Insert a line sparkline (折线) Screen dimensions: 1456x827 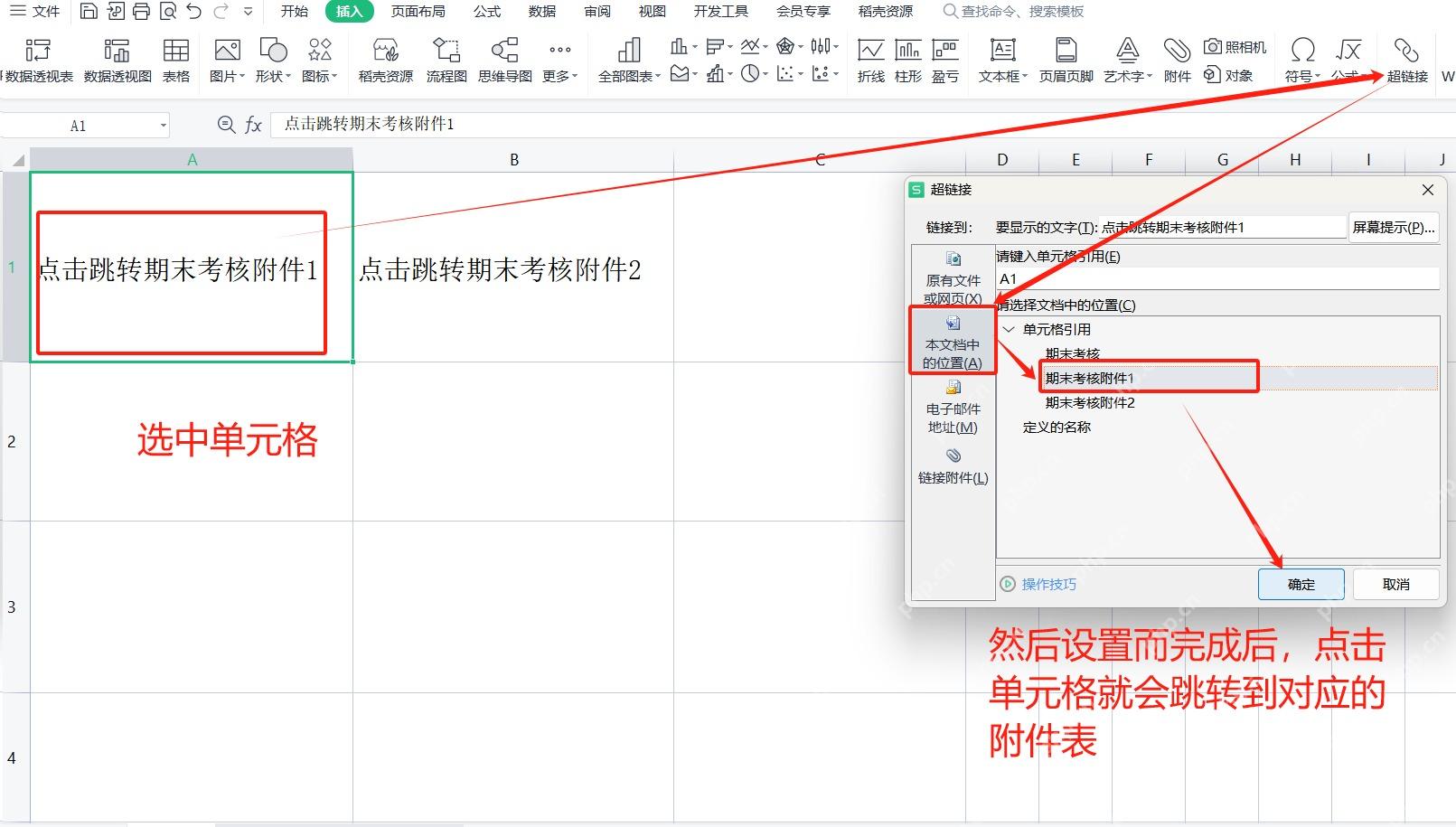[871, 61]
